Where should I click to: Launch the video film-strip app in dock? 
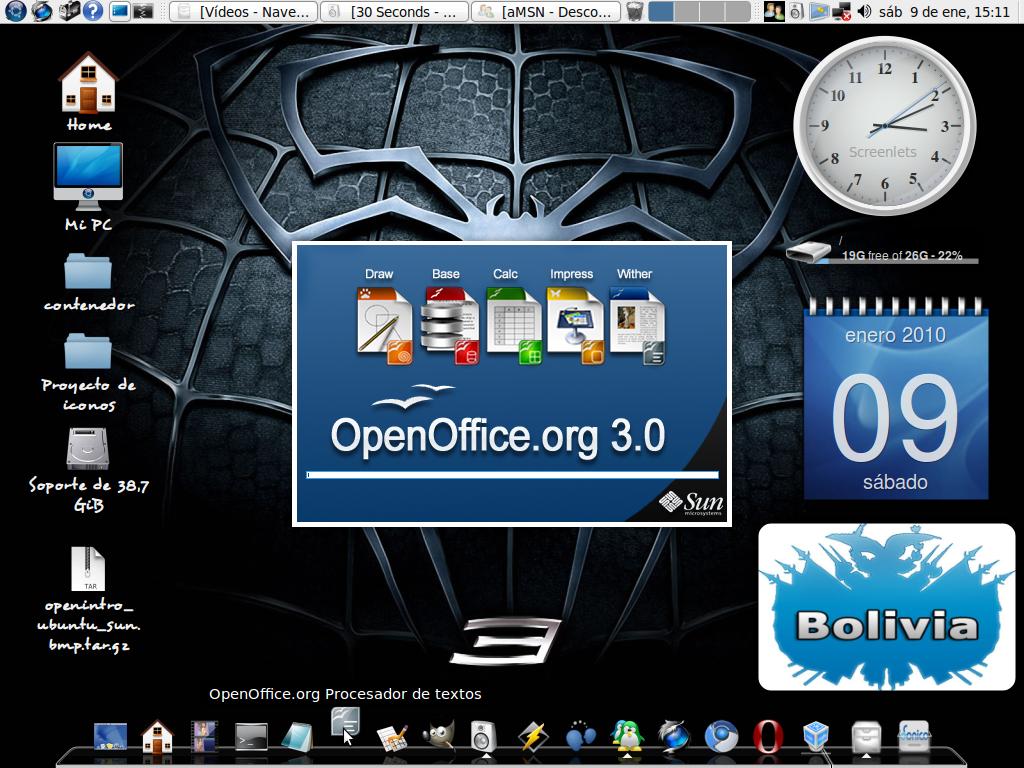[204, 736]
